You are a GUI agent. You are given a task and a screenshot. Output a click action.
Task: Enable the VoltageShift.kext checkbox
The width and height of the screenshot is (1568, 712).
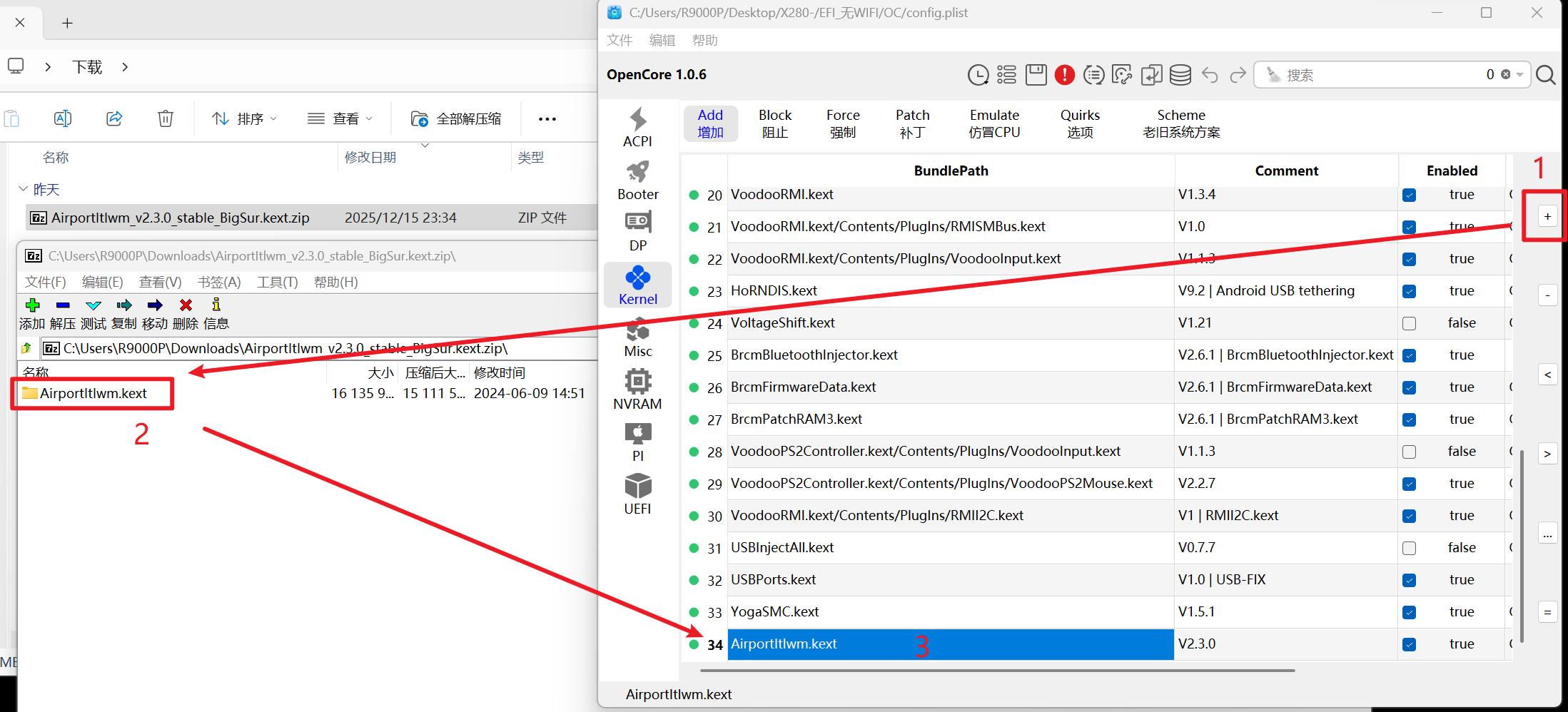(x=1409, y=323)
